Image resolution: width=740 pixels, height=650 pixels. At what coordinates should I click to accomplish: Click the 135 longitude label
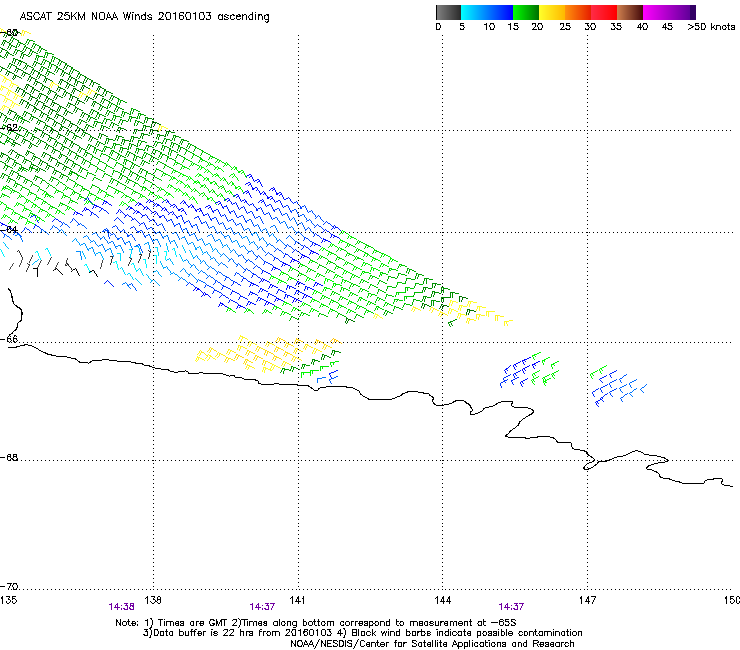click(x=8, y=600)
